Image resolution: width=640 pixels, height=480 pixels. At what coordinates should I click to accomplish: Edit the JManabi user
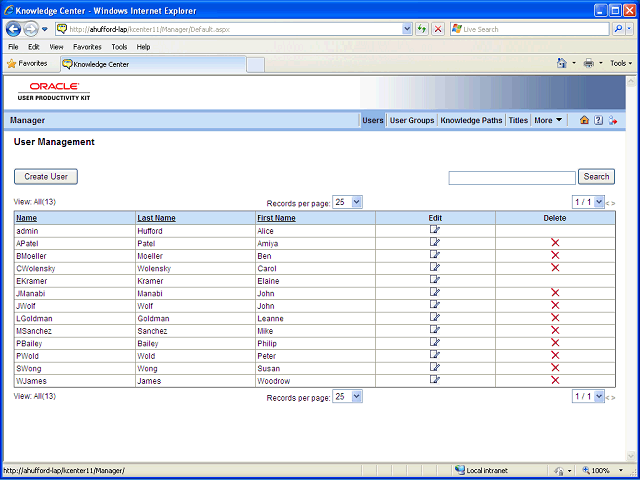pos(435,292)
